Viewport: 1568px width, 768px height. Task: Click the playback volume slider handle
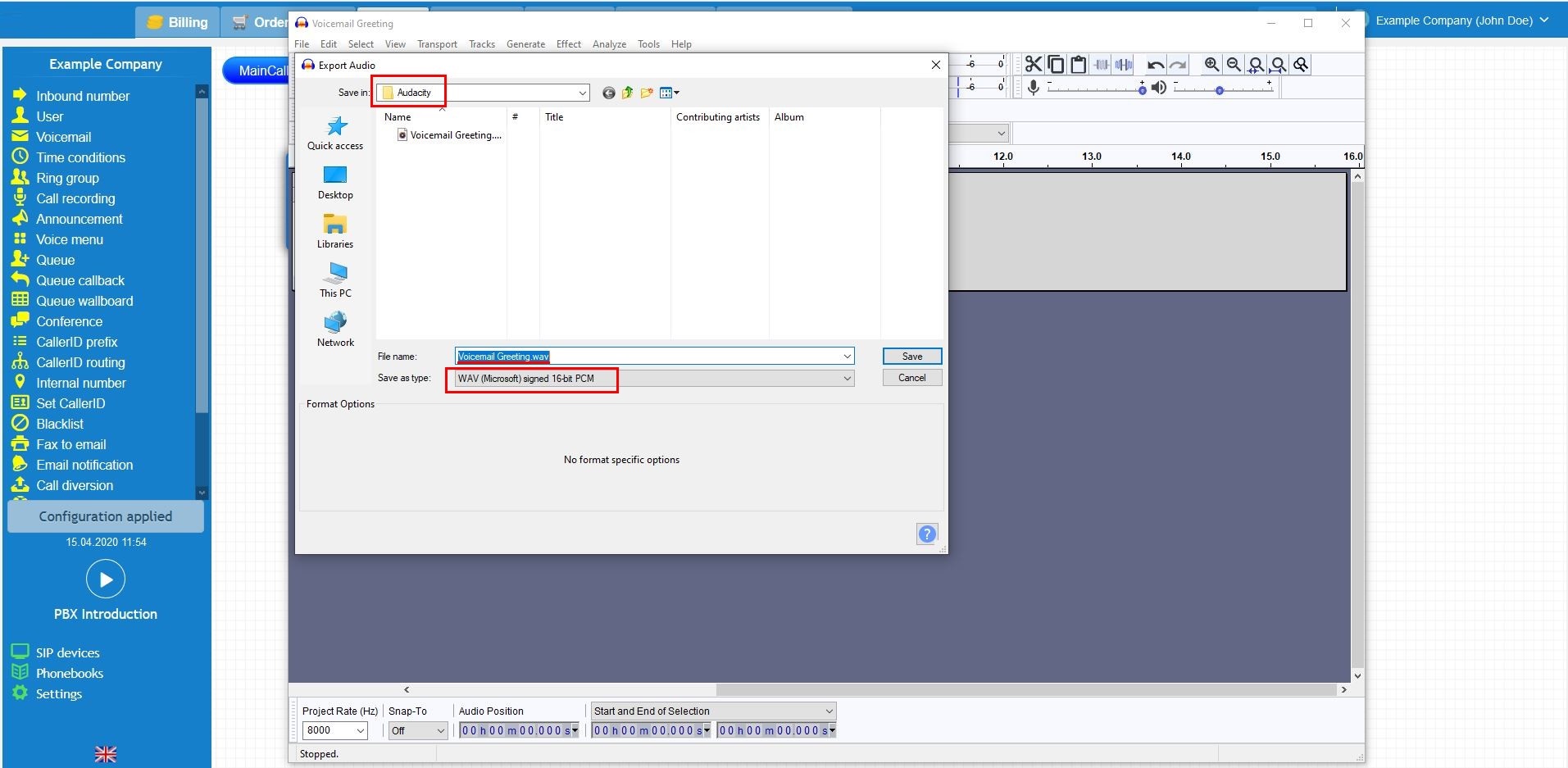tap(1220, 90)
